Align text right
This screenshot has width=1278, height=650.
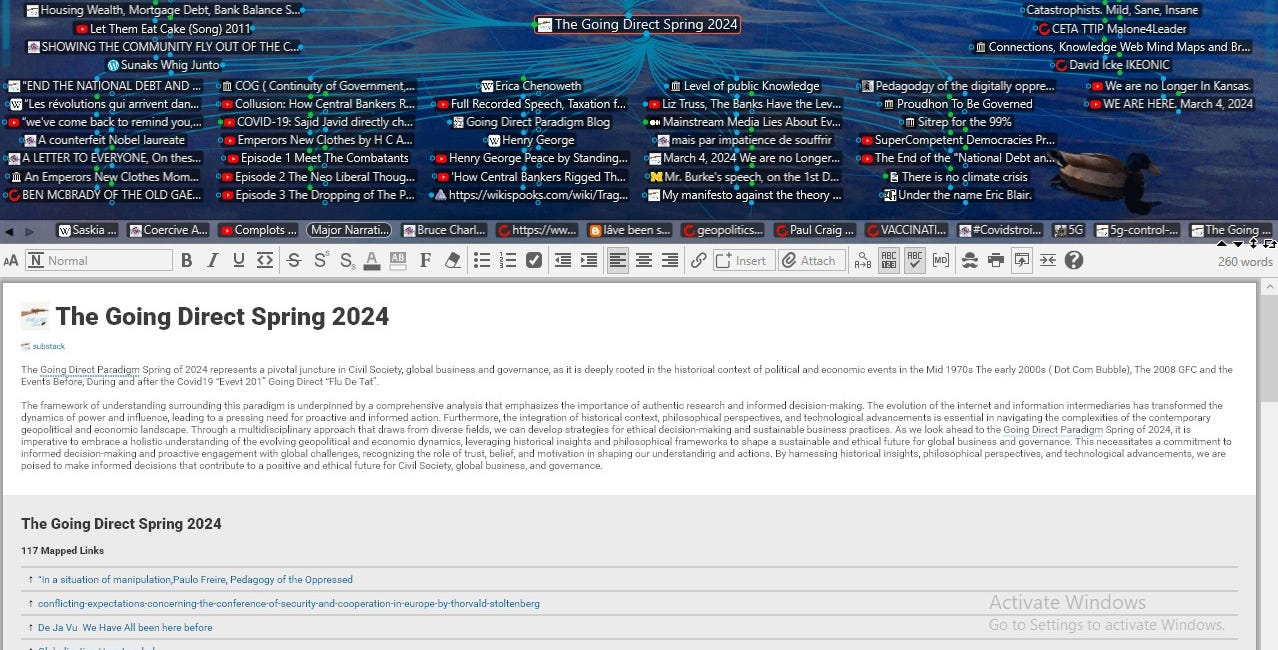670,260
